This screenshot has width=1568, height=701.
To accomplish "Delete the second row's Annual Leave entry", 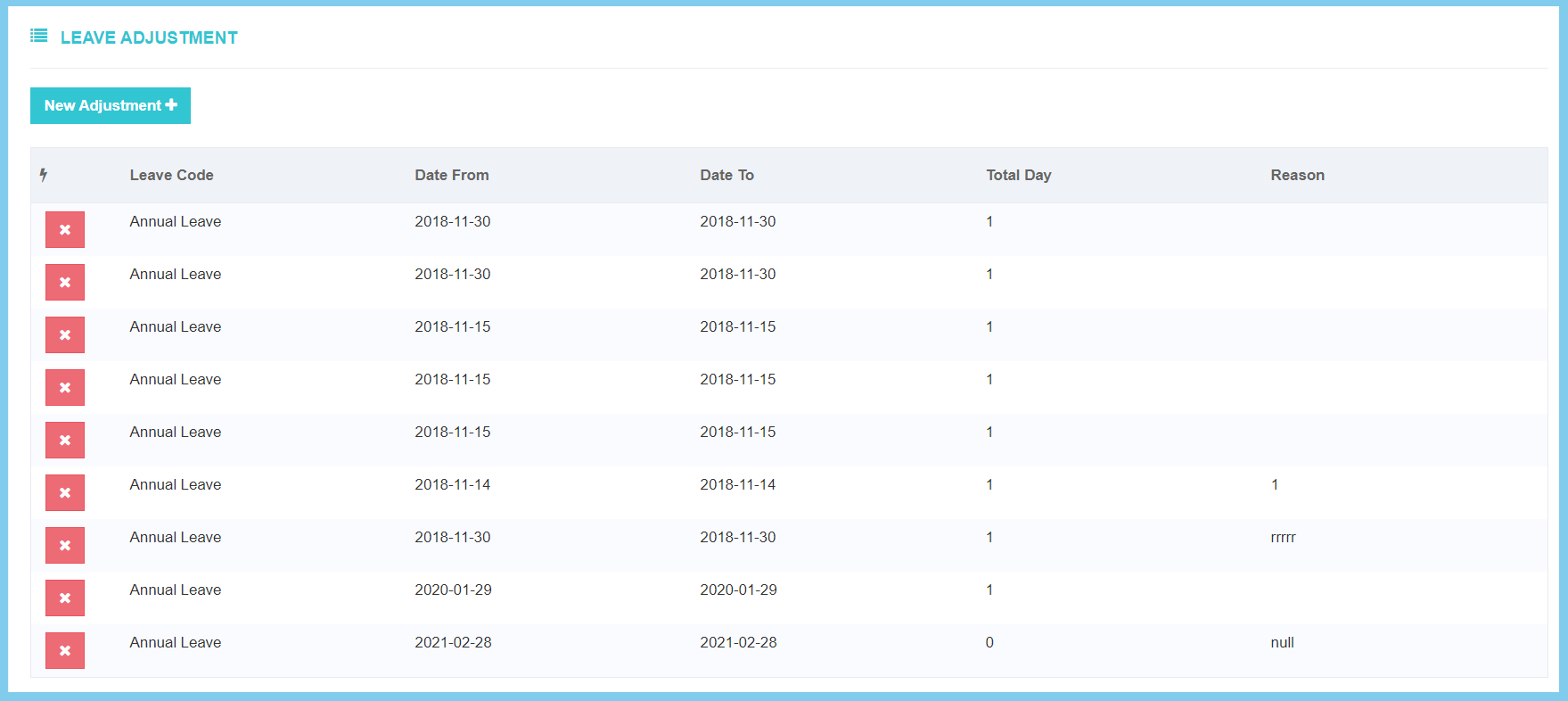I will (x=65, y=282).
